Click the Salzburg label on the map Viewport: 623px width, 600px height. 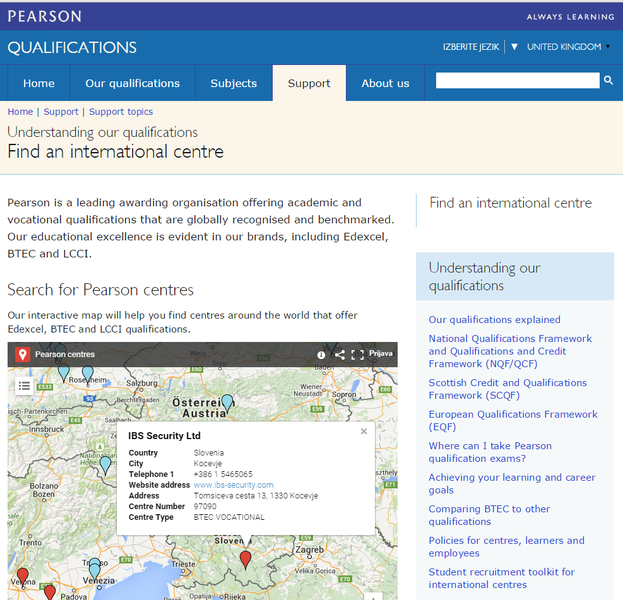coord(142,383)
